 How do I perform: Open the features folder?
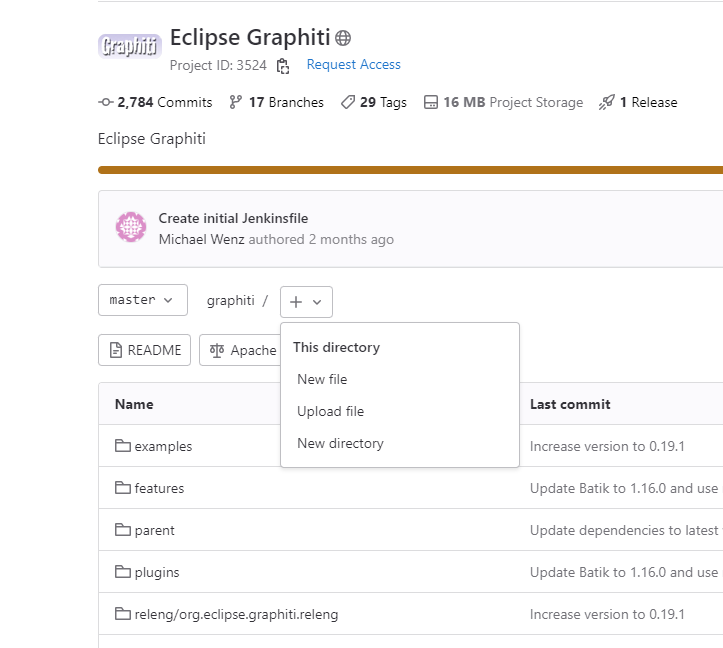(x=159, y=488)
